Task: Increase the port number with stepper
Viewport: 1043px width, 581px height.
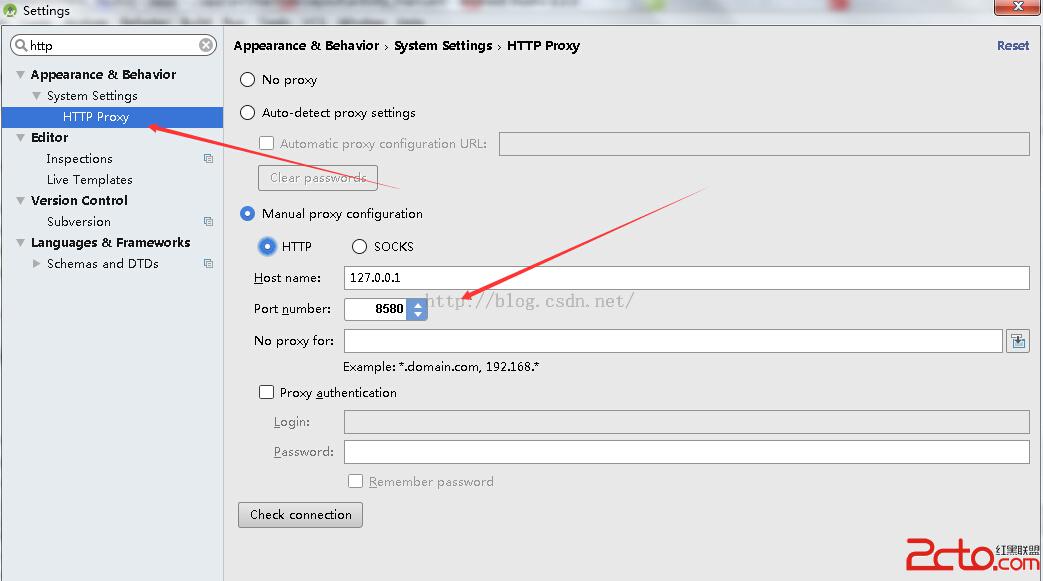Action: [418, 304]
